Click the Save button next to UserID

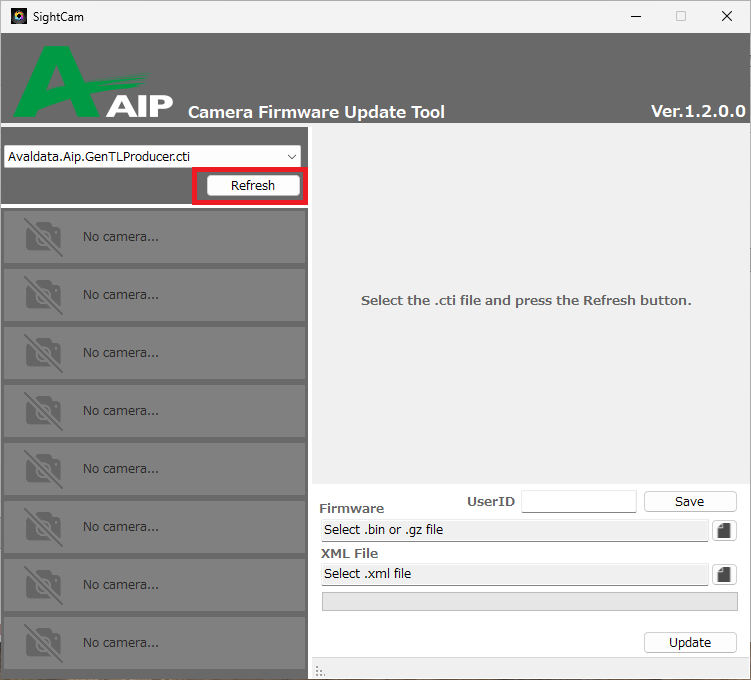690,501
